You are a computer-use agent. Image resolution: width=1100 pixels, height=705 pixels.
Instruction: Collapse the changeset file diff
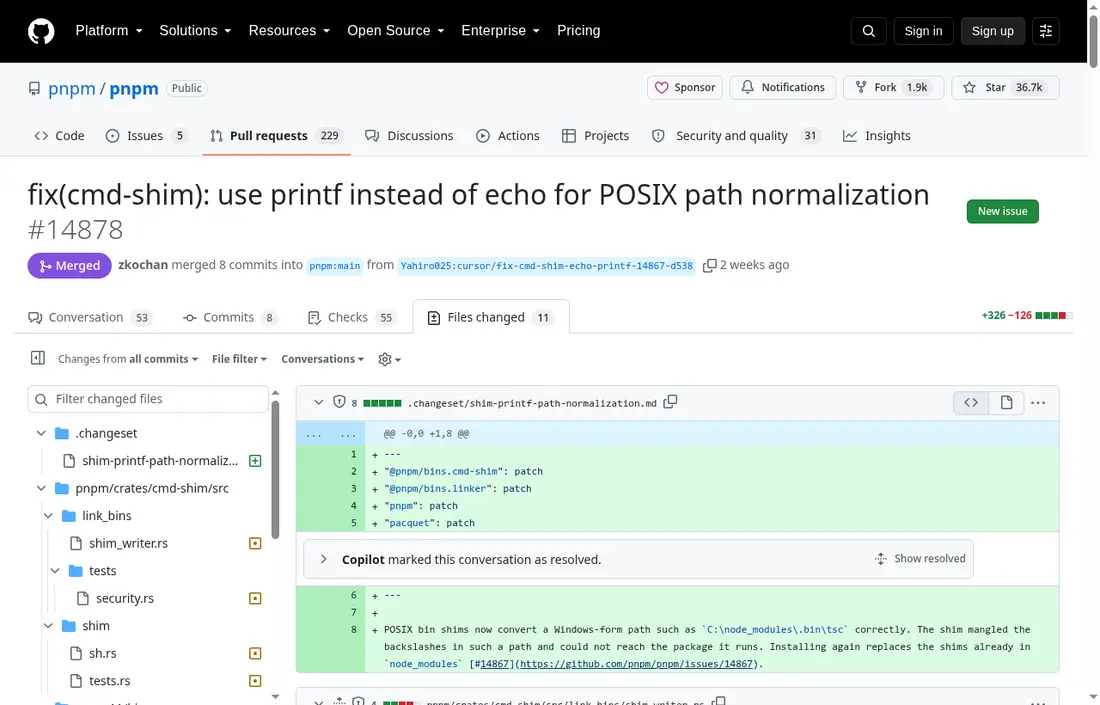318,403
